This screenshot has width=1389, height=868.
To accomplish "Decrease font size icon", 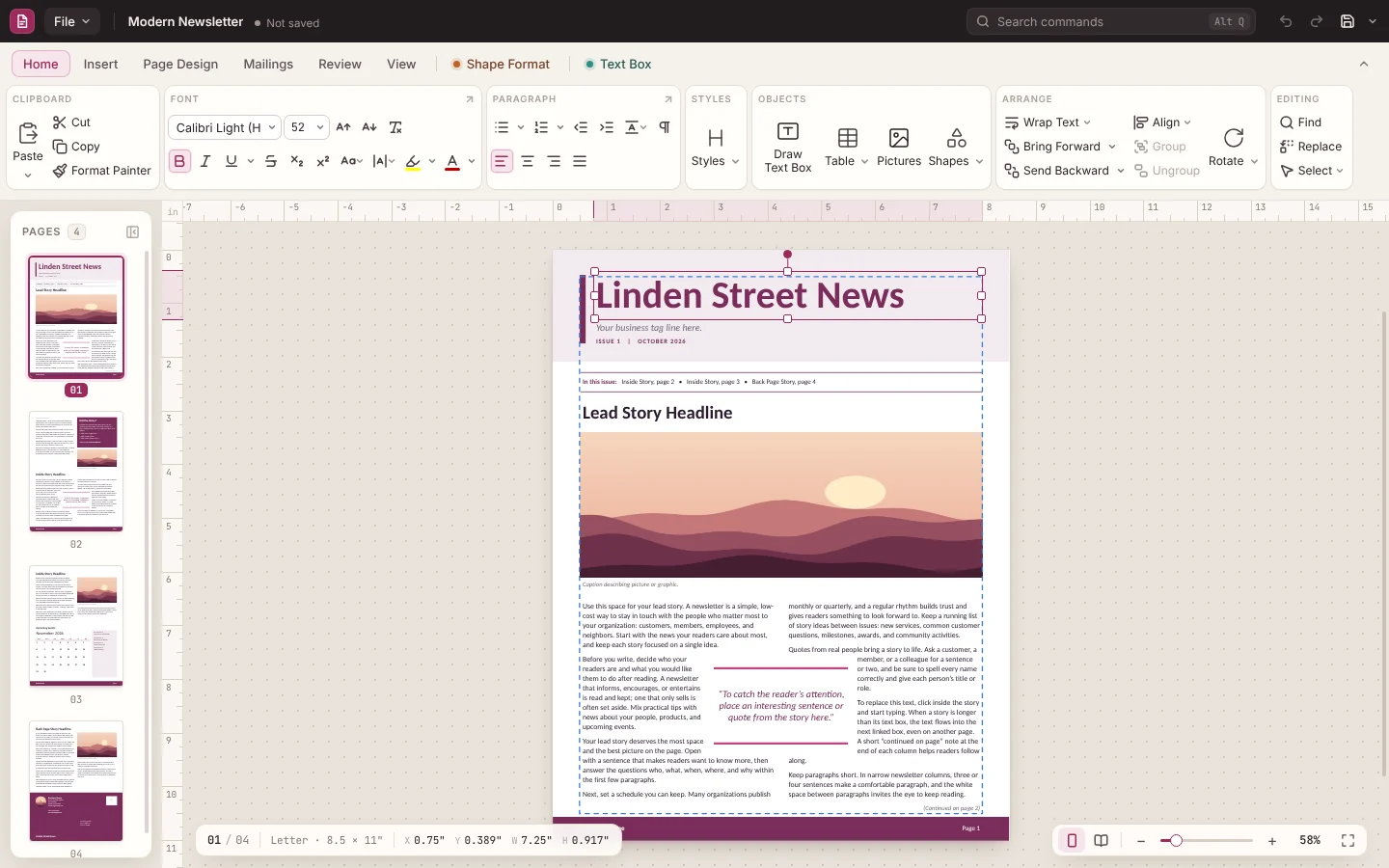I will click(x=369, y=127).
